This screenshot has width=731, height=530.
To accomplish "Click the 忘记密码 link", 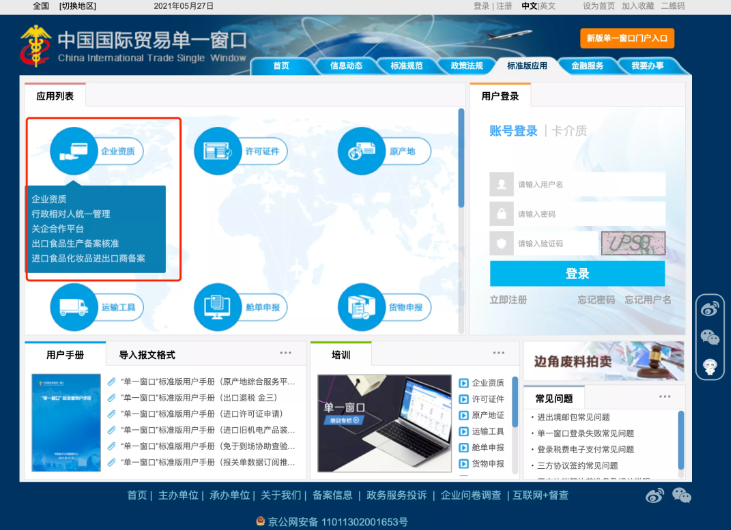I will point(596,300).
